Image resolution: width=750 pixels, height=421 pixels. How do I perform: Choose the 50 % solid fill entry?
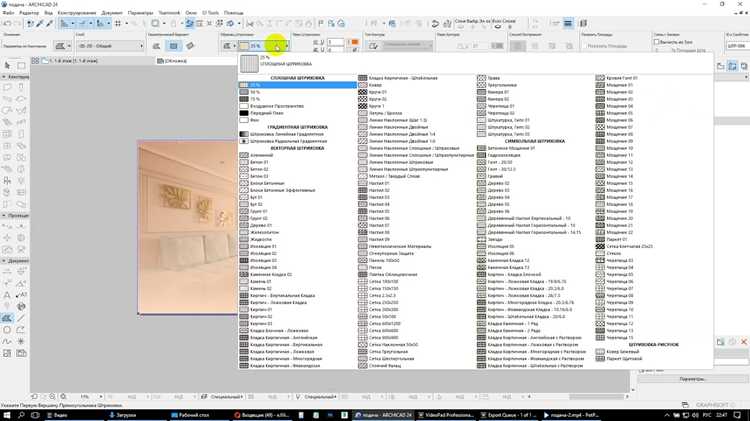pyautogui.click(x=297, y=92)
